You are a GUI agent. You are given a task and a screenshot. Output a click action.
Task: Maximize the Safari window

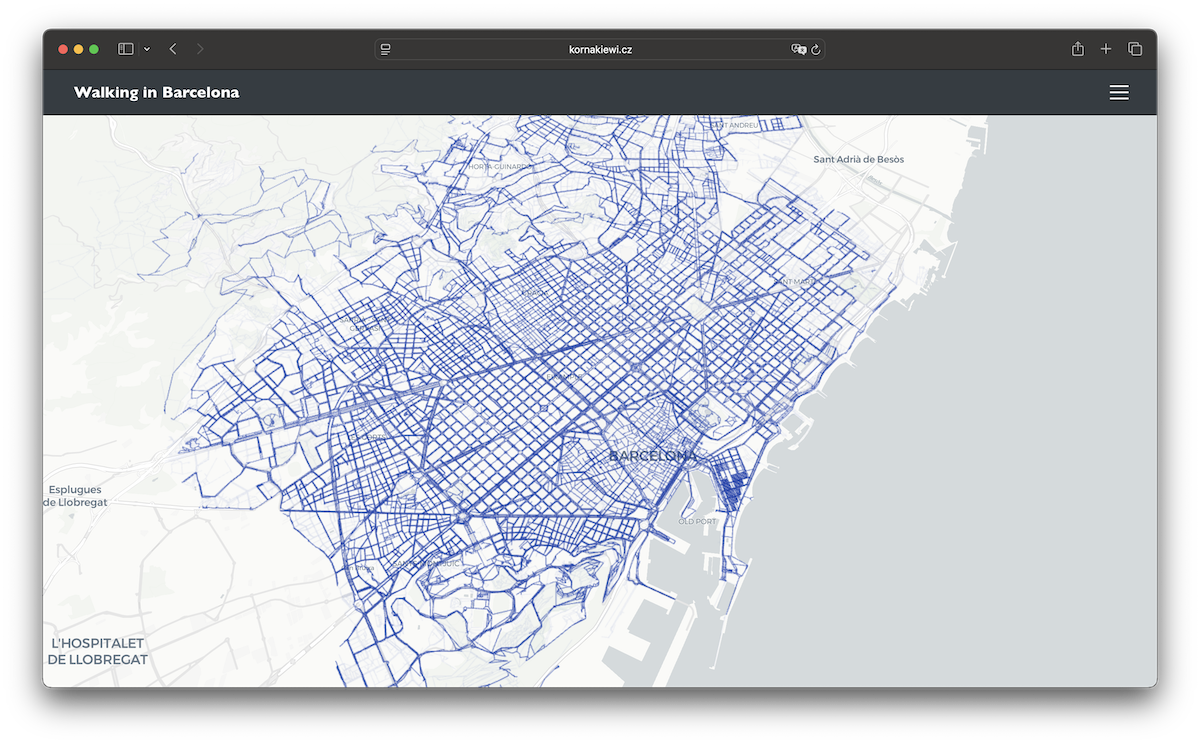pyautogui.click(x=94, y=49)
